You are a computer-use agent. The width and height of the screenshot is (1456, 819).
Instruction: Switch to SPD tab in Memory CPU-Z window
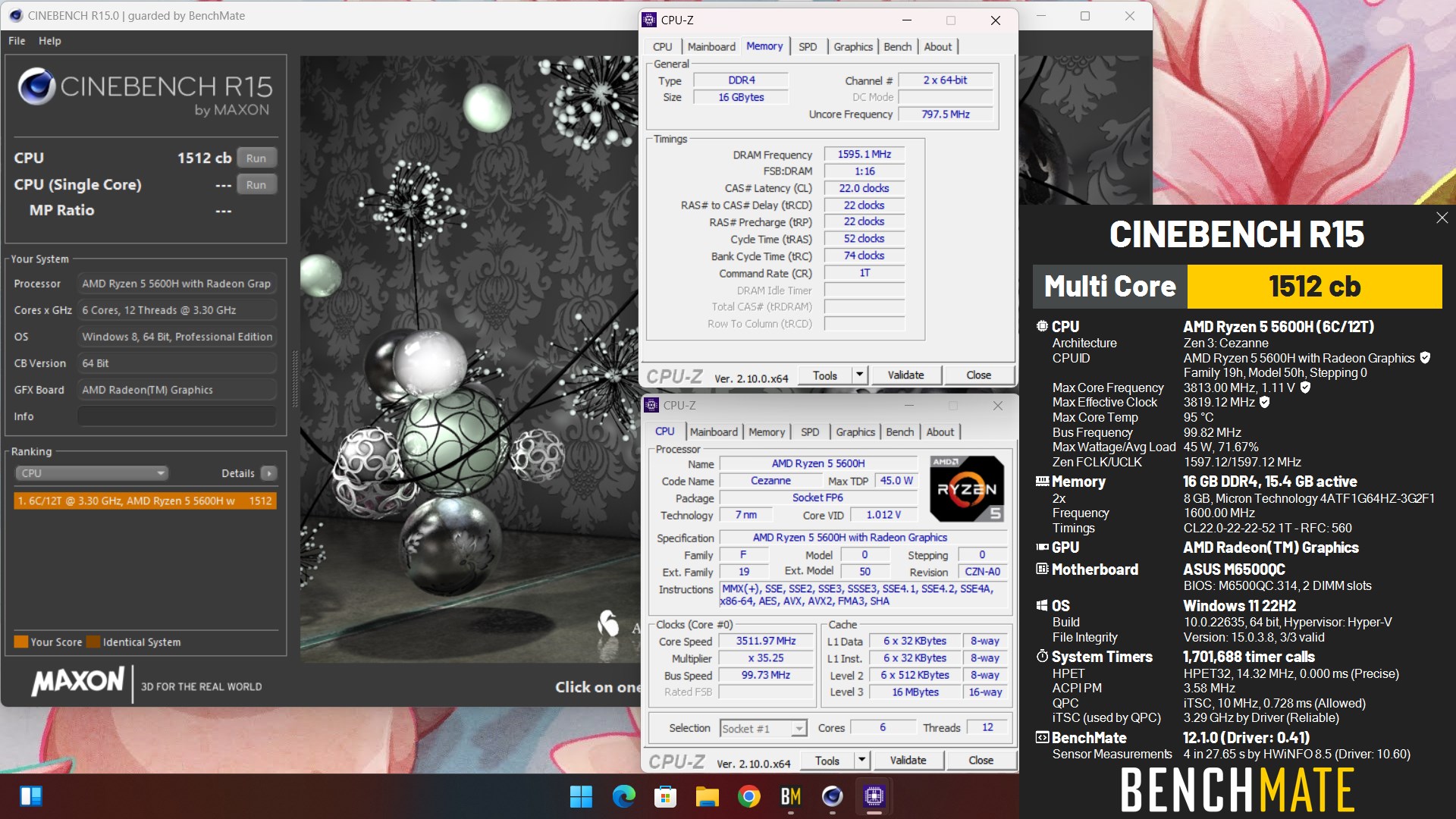pos(808,47)
